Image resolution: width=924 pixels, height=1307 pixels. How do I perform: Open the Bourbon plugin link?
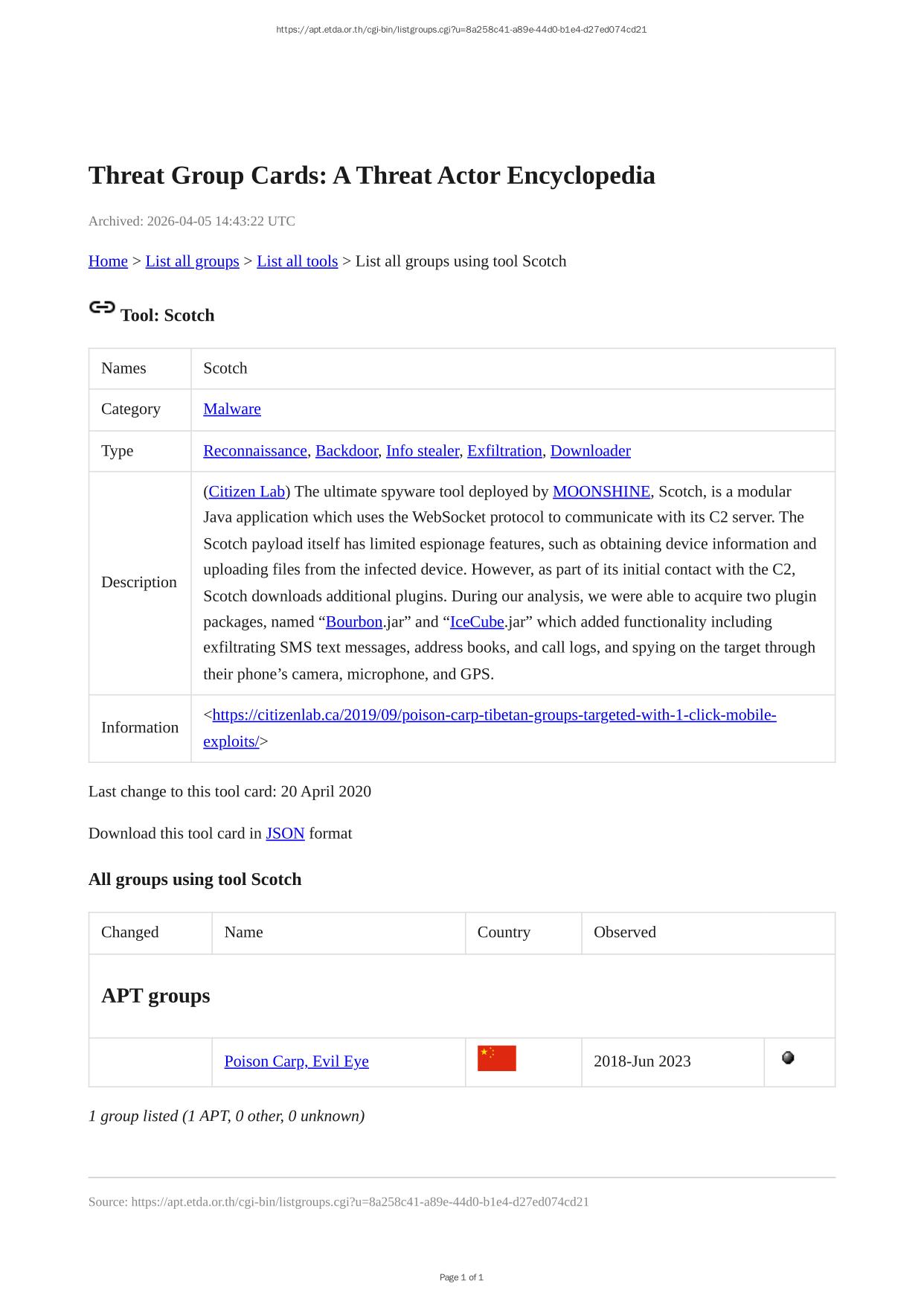click(x=354, y=622)
